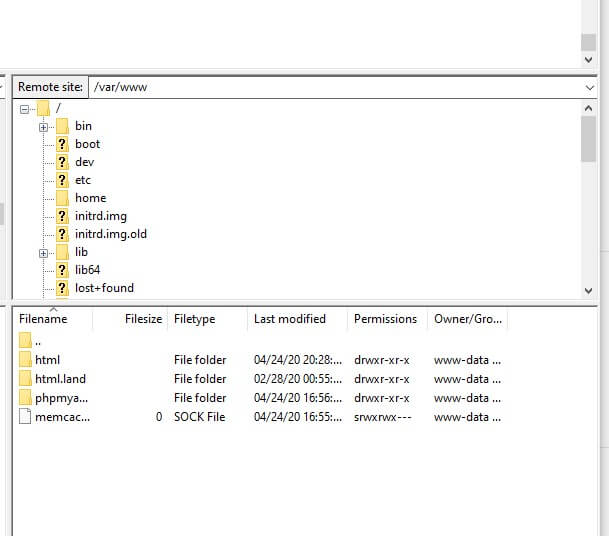Expand the bin folder tree node
609x536 pixels.
(44, 127)
